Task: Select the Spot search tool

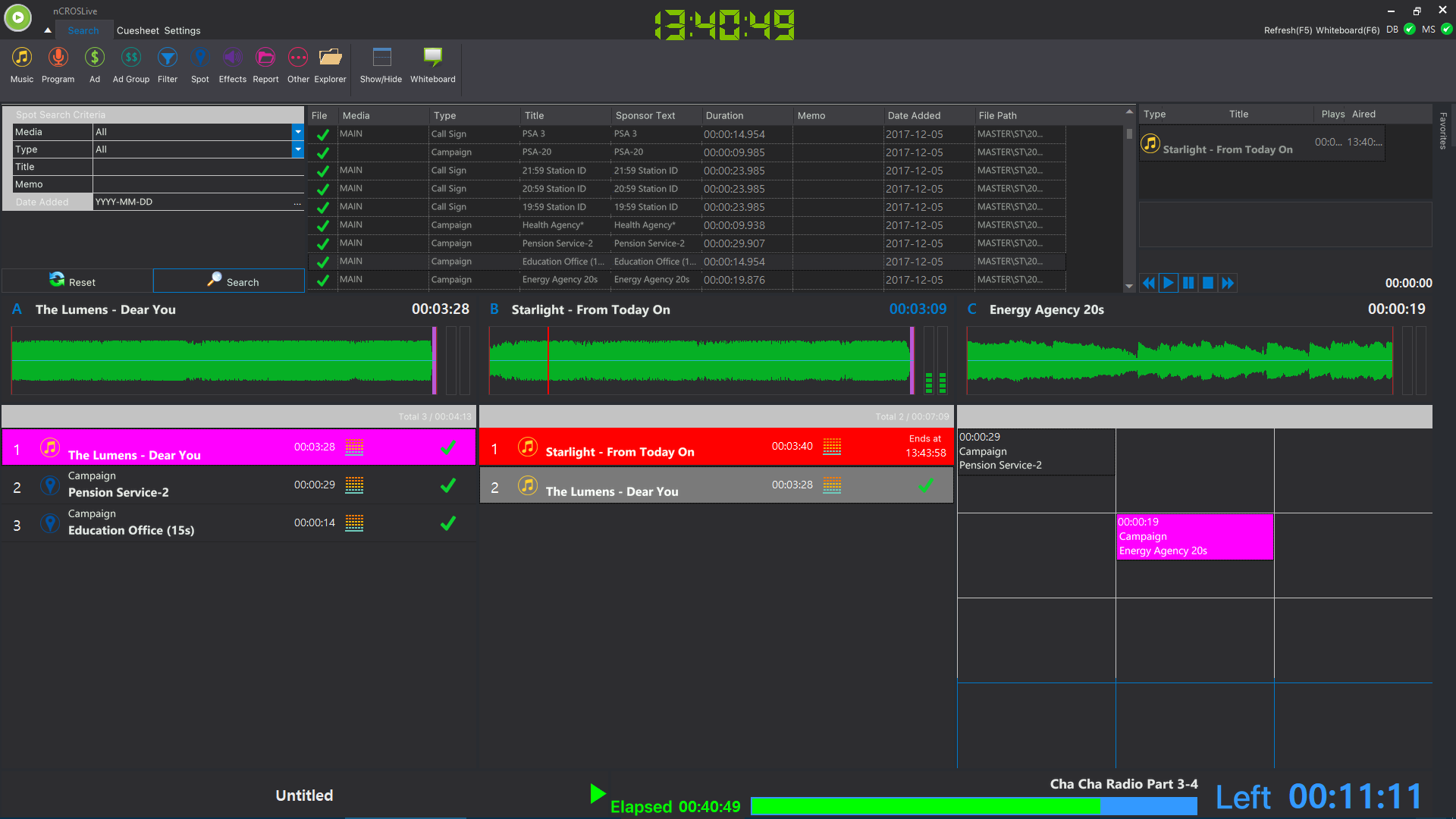Action: tap(200, 65)
